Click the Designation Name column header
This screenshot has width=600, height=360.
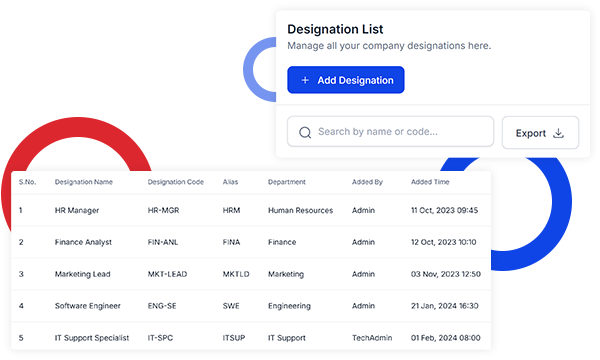click(x=84, y=182)
